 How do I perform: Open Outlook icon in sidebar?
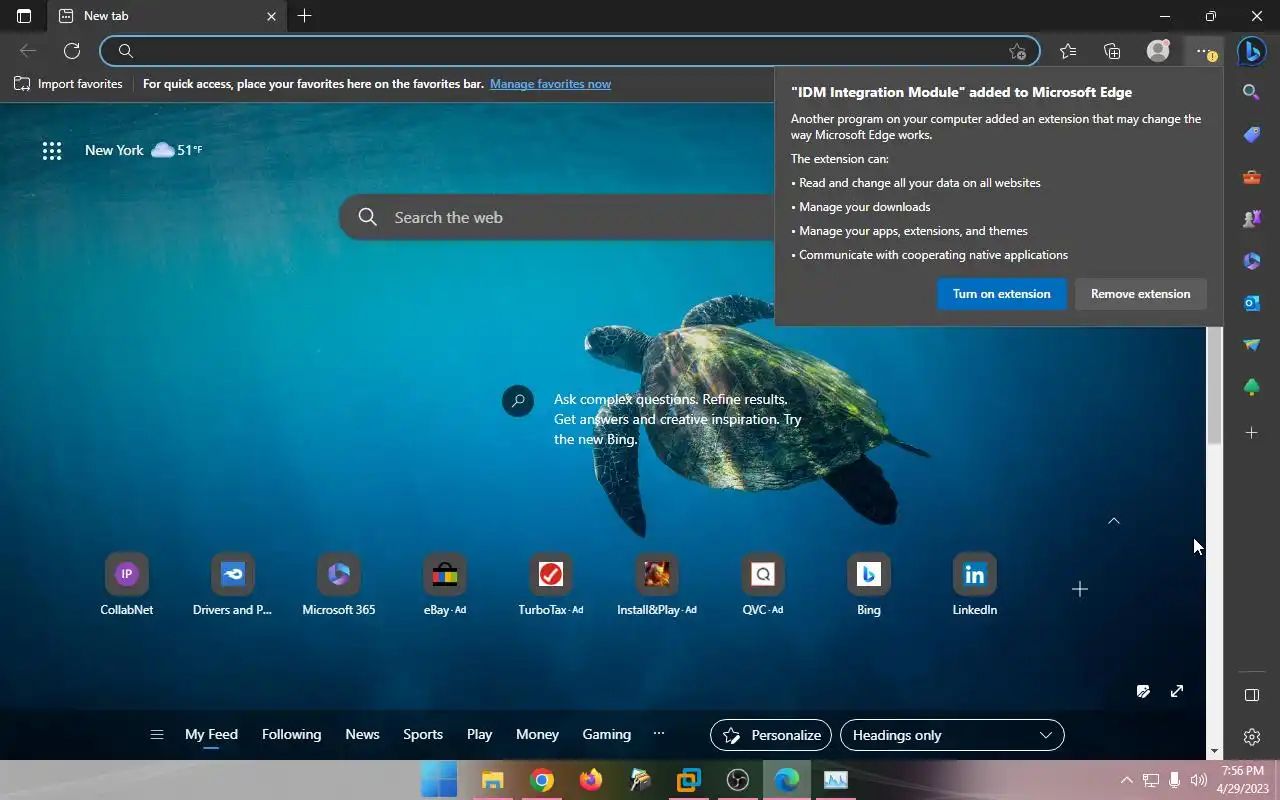[x=1251, y=303]
